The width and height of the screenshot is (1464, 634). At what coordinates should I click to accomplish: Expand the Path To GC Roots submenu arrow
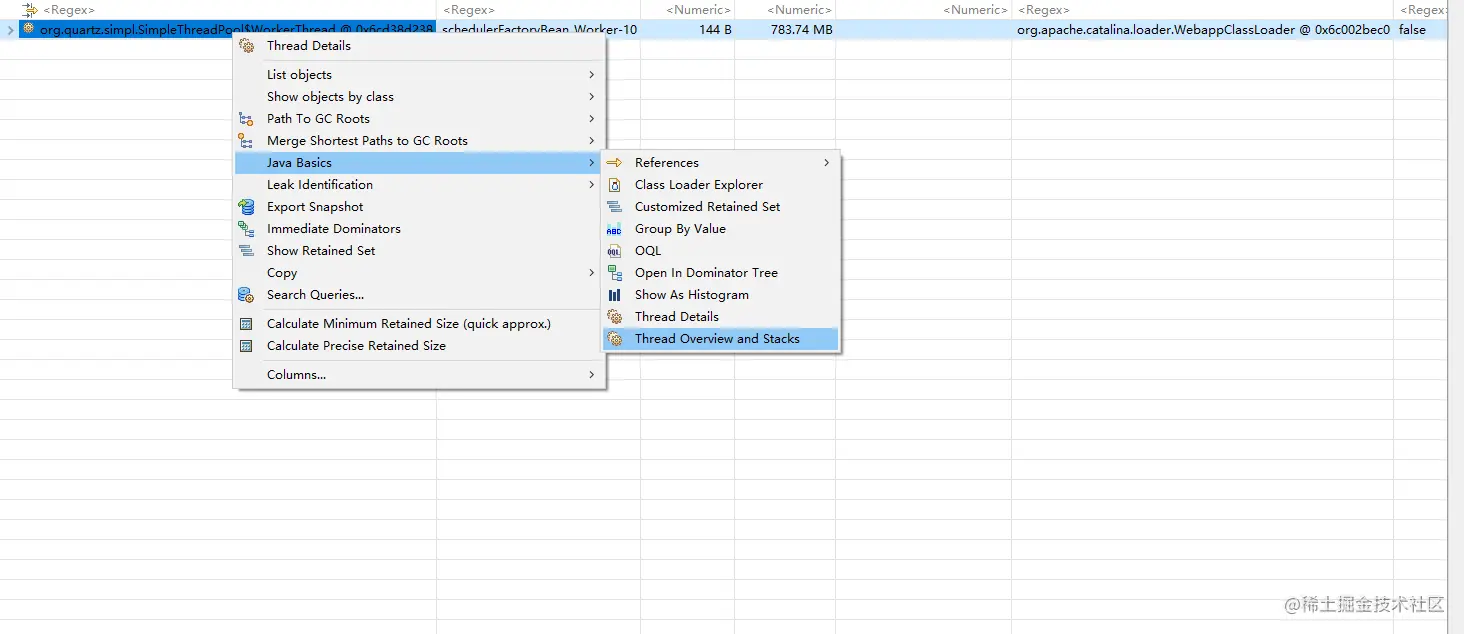592,119
